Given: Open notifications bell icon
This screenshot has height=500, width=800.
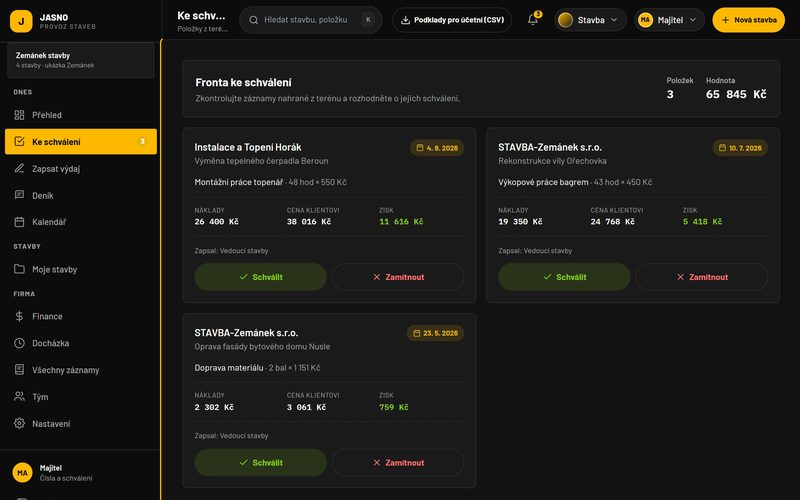Looking at the screenshot, I should (x=533, y=20).
